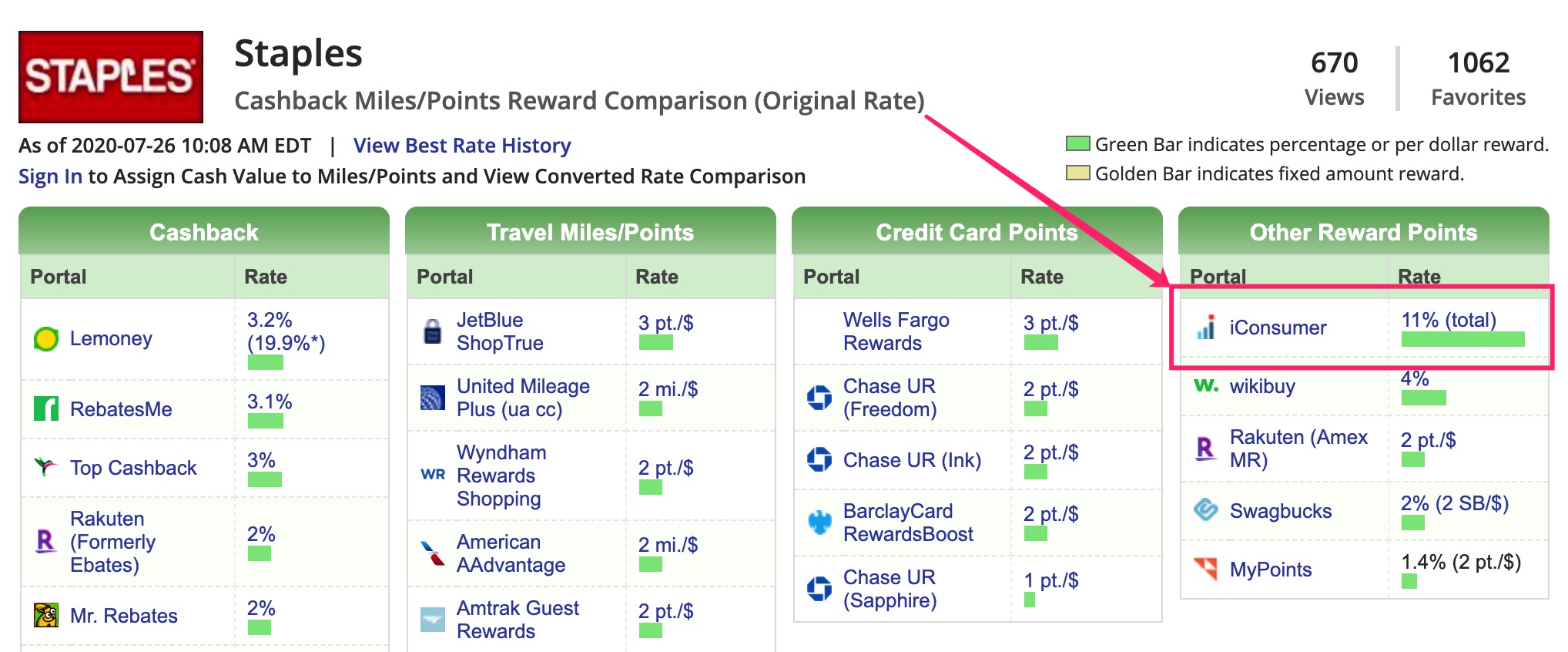This screenshot has height=652, width=1568.
Task: Open the wikibuy portal link
Action: pyautogui.click(x=1262, y=386)
